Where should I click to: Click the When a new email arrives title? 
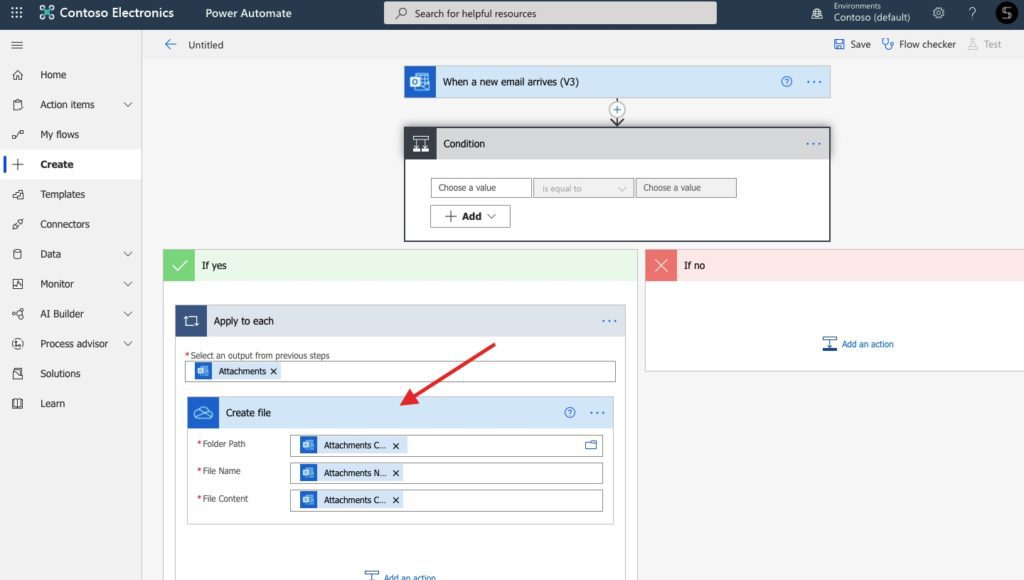[x=511, y=82]
